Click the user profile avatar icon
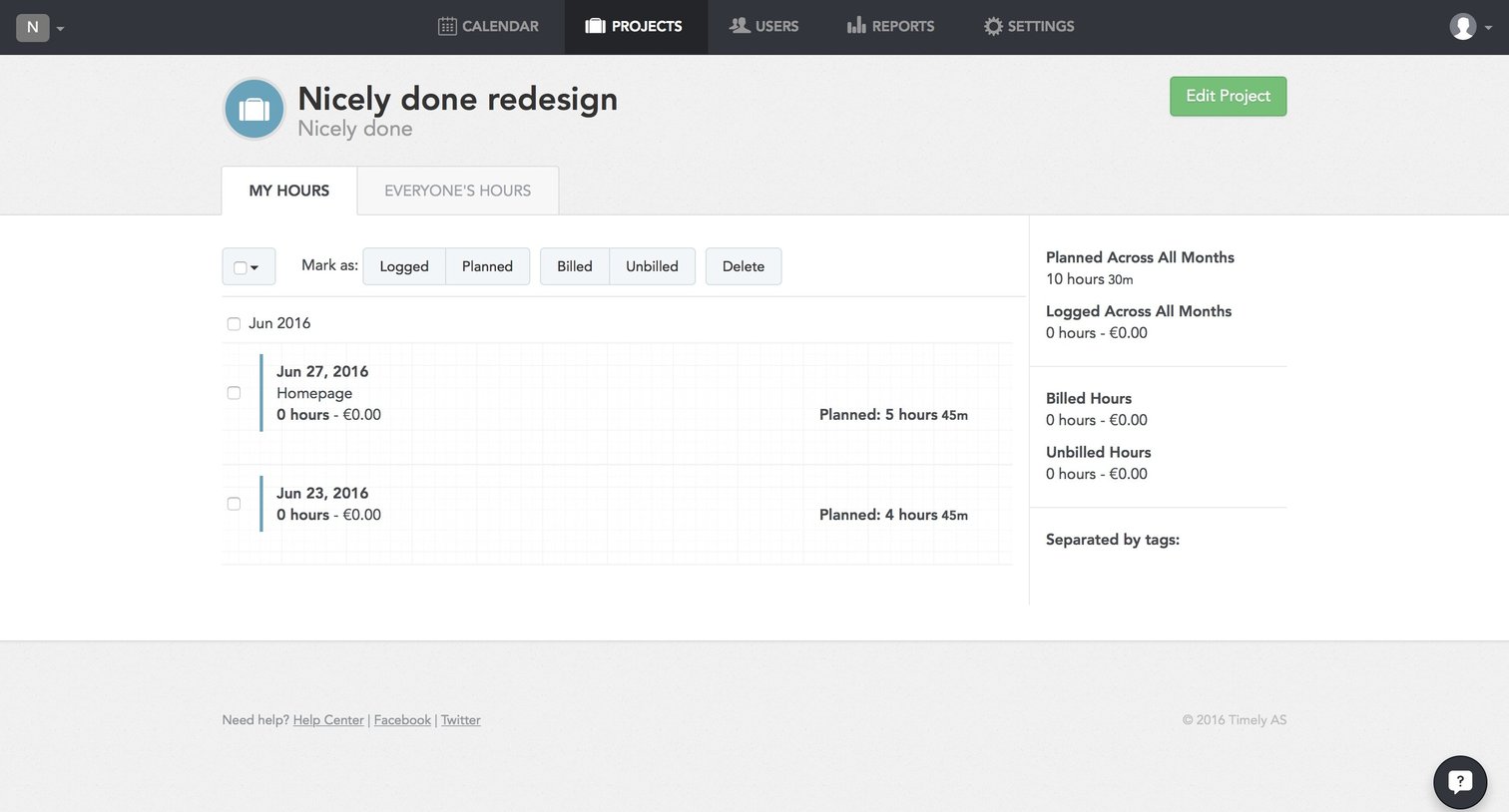The image size is (1509, 812). (1463, 27)
